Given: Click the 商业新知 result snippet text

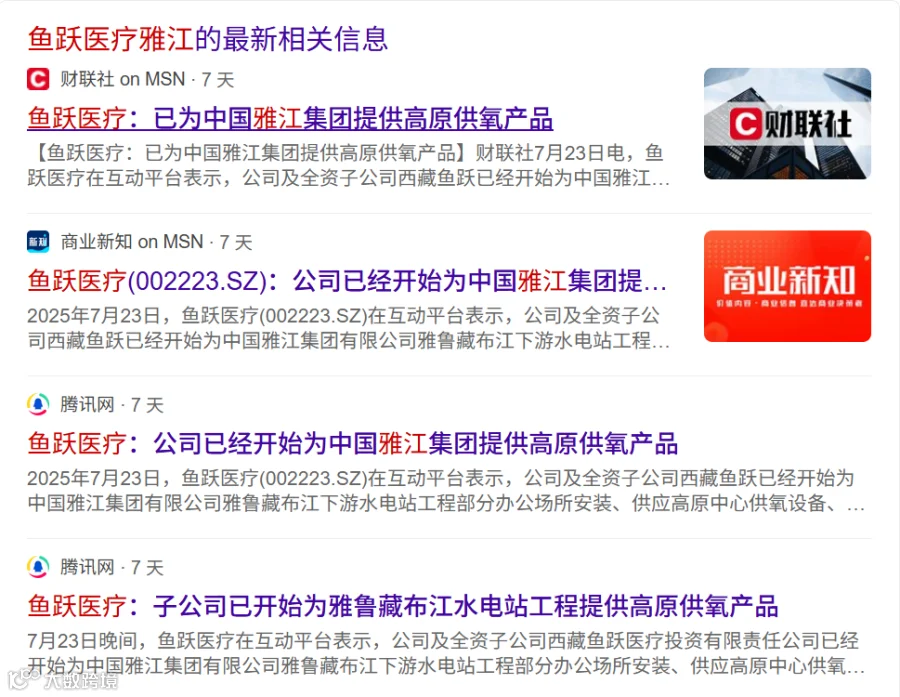Looking at the screenshot, I should point(348,328).
